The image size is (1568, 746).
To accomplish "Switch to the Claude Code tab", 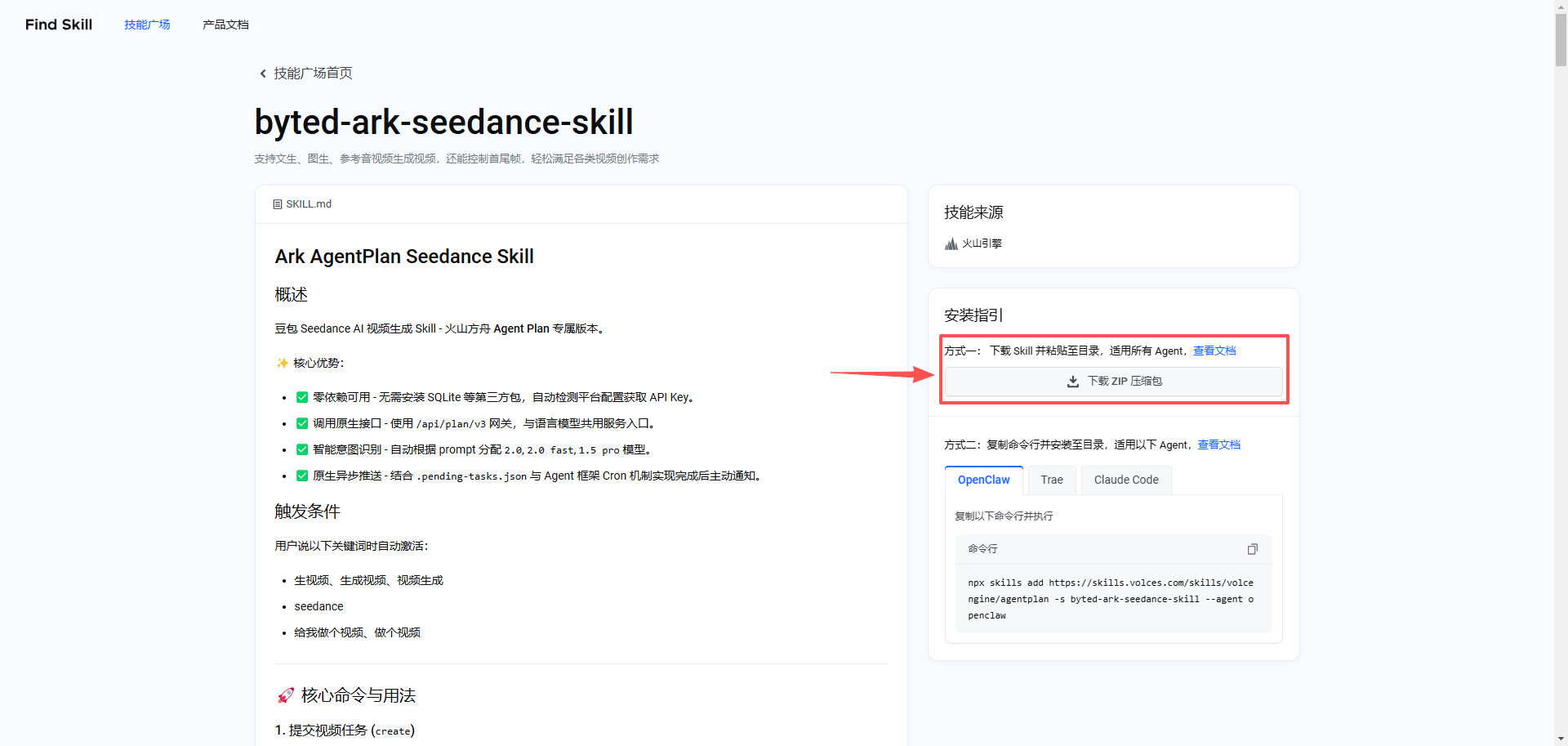I will pos(1126,480).
